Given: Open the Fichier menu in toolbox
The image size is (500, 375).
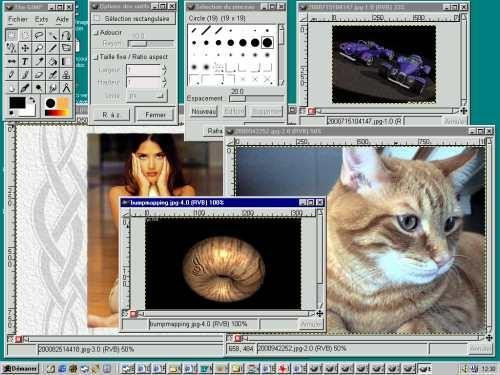Looking at the screenshot, I should (x=18, y=19).
